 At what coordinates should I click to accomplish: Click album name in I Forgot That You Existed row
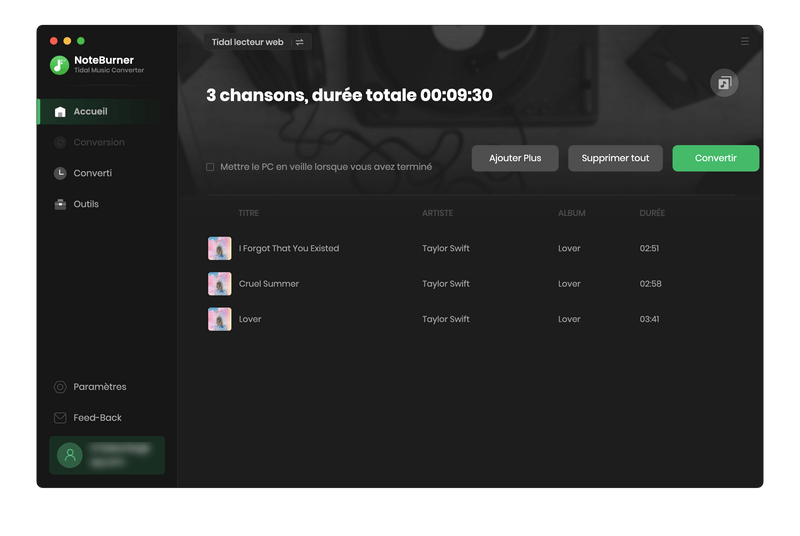(569, 248)
